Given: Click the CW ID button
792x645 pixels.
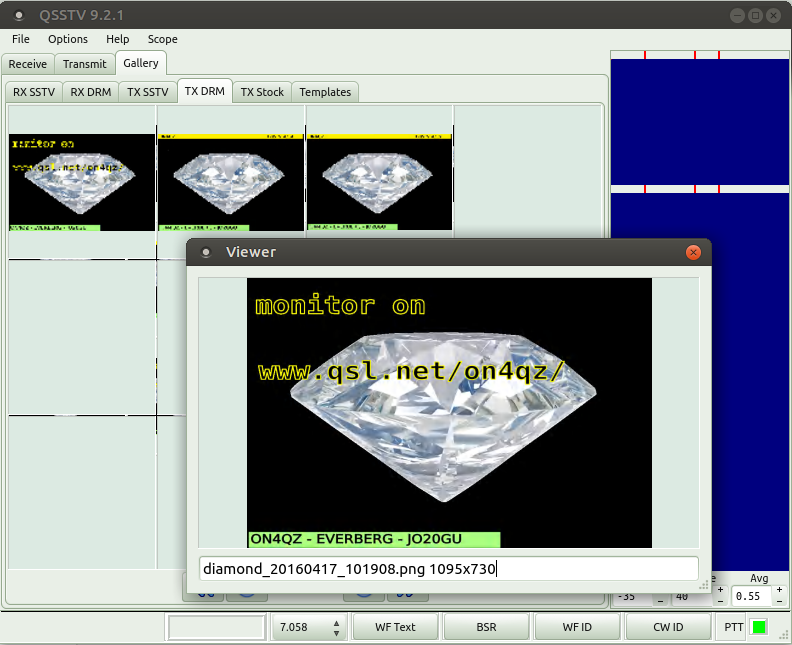Looking at the screenshot, I should click(x=668, y=627).
